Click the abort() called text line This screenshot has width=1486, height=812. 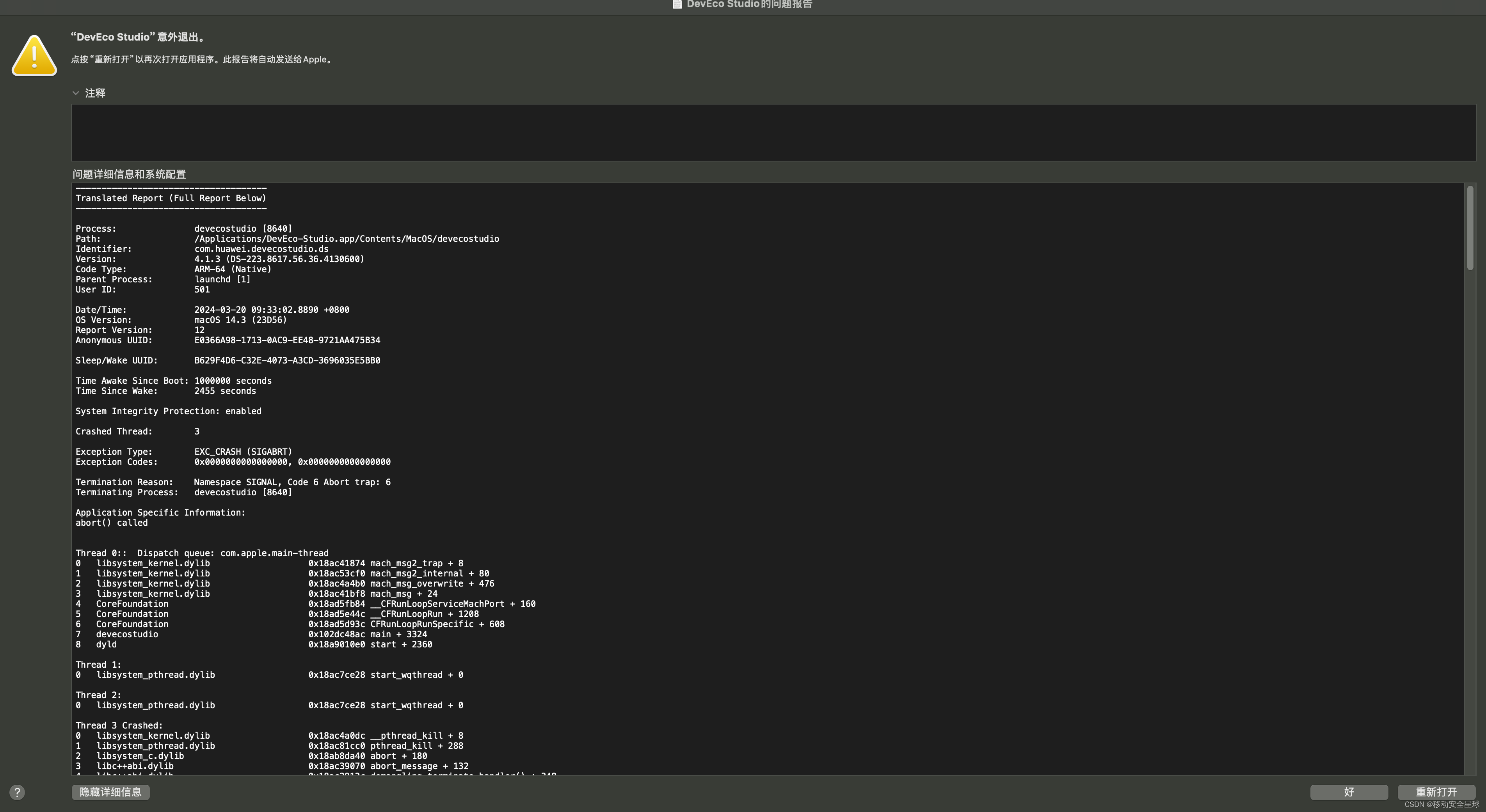(111, 523)
